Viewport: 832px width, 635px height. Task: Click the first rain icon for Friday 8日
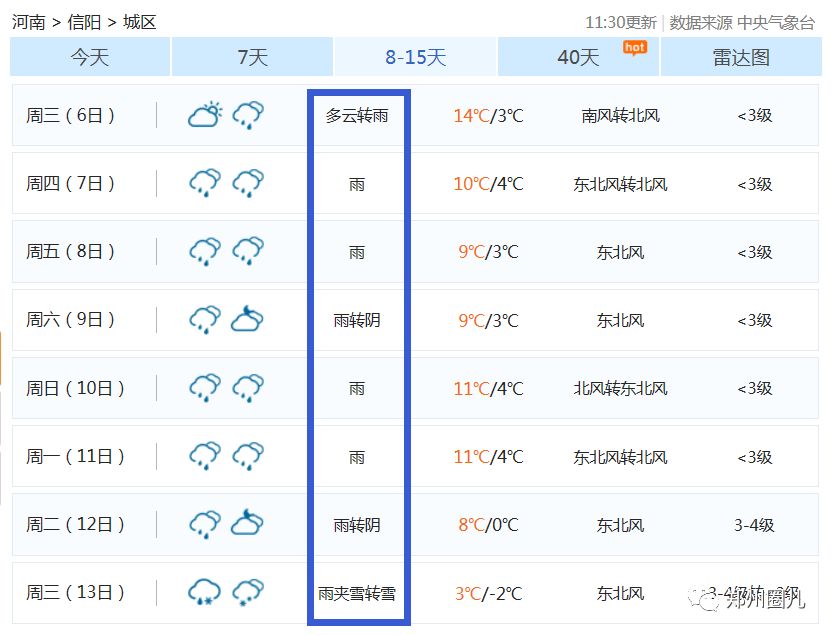205,251
